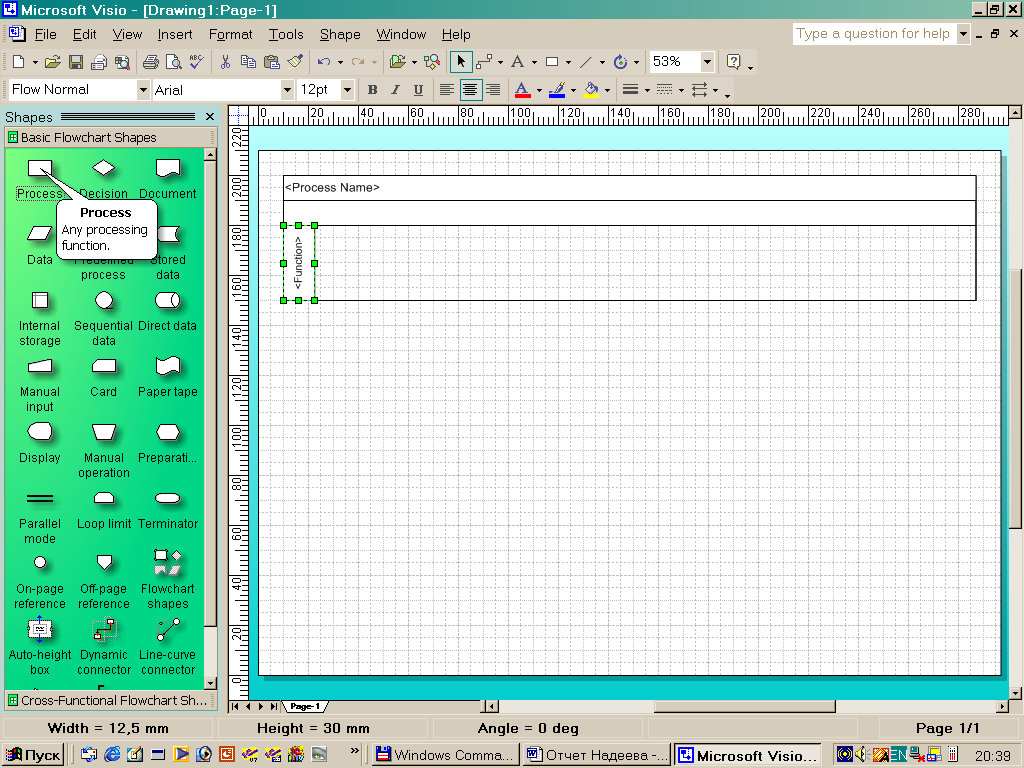1024x768 pixels.
Task: Expand the line weight dropdown arrow
Action: click(x=647, y=90)
